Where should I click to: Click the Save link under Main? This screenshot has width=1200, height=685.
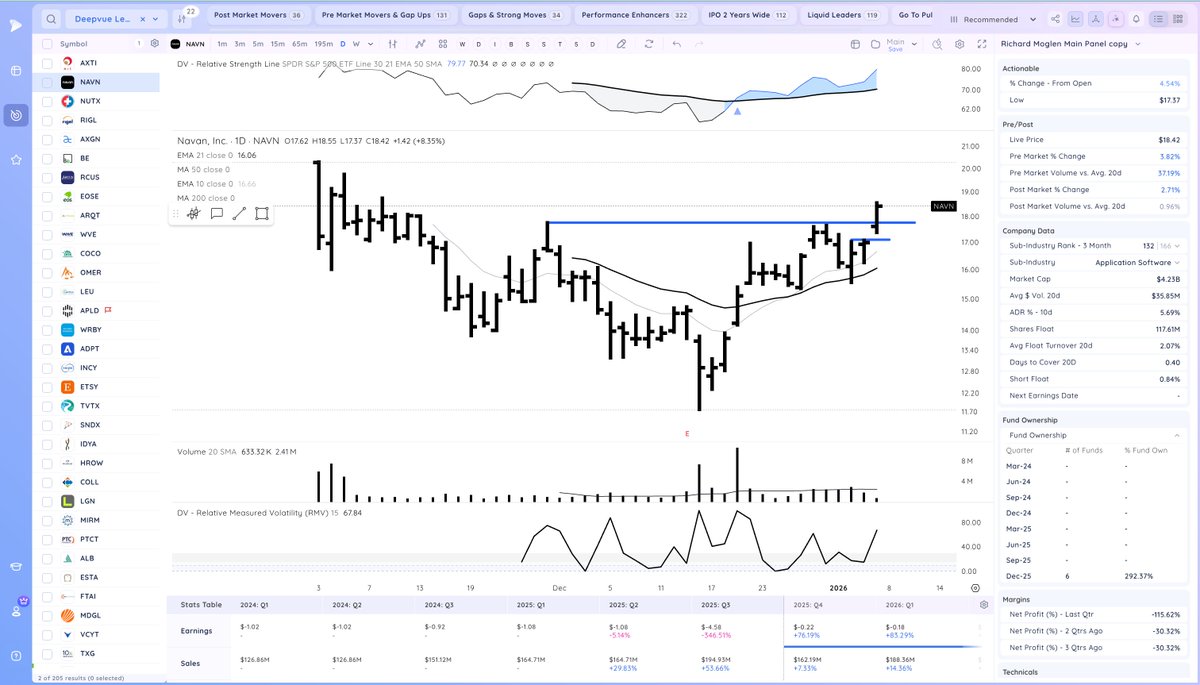coord(895,49)
